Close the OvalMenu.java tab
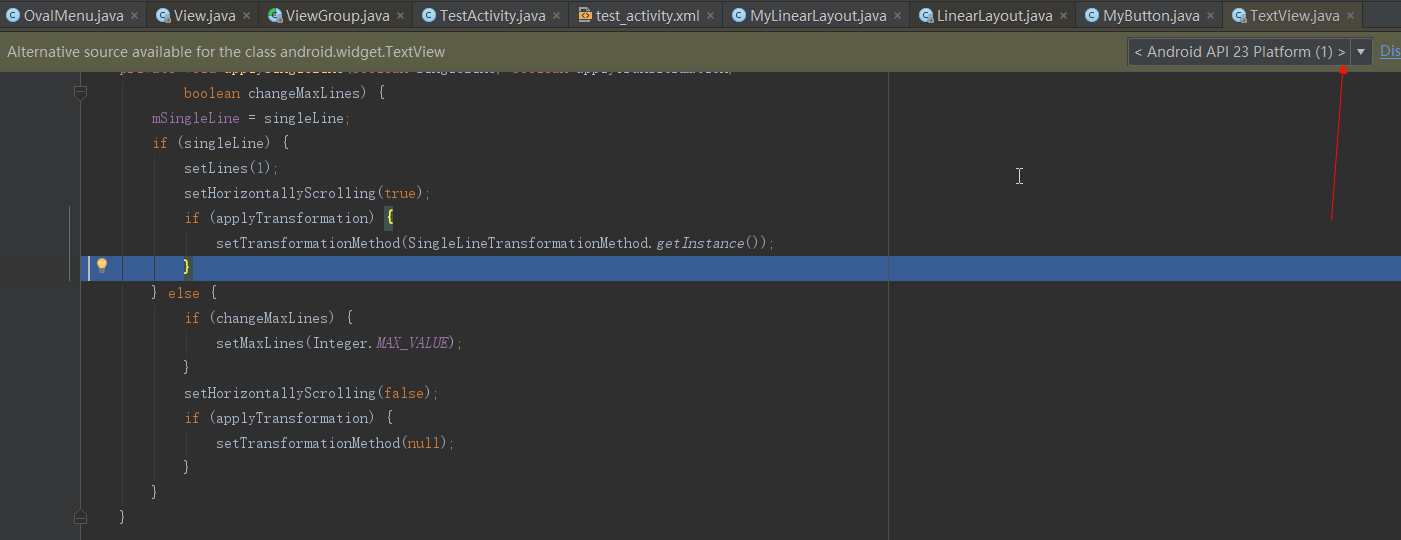1401x540 pixels. pyautogui.click(x=134, y=16)
